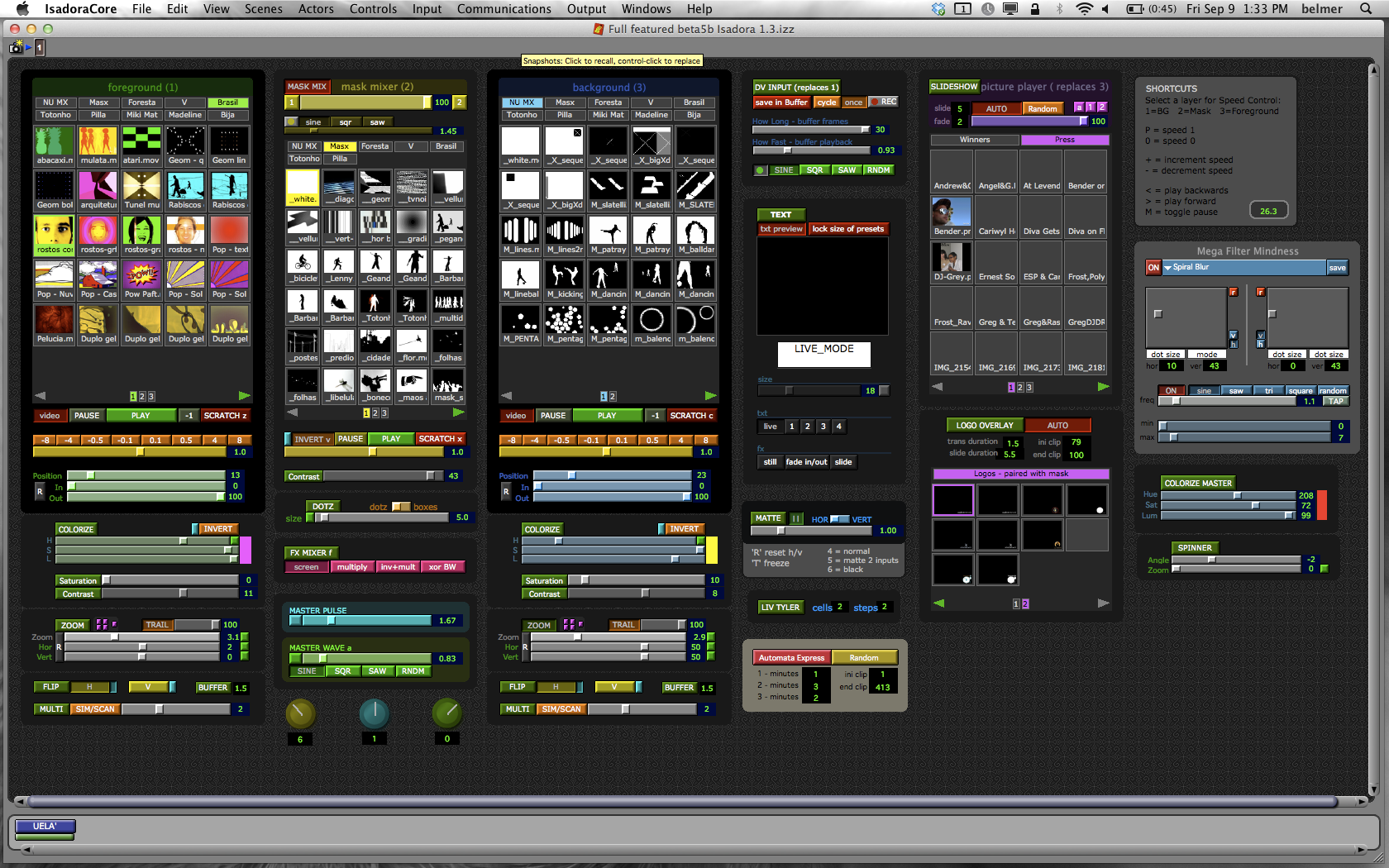This screenshot has height=868, width=1389.
Task: Click PLAY in the foreground panel
Action: 141,416
